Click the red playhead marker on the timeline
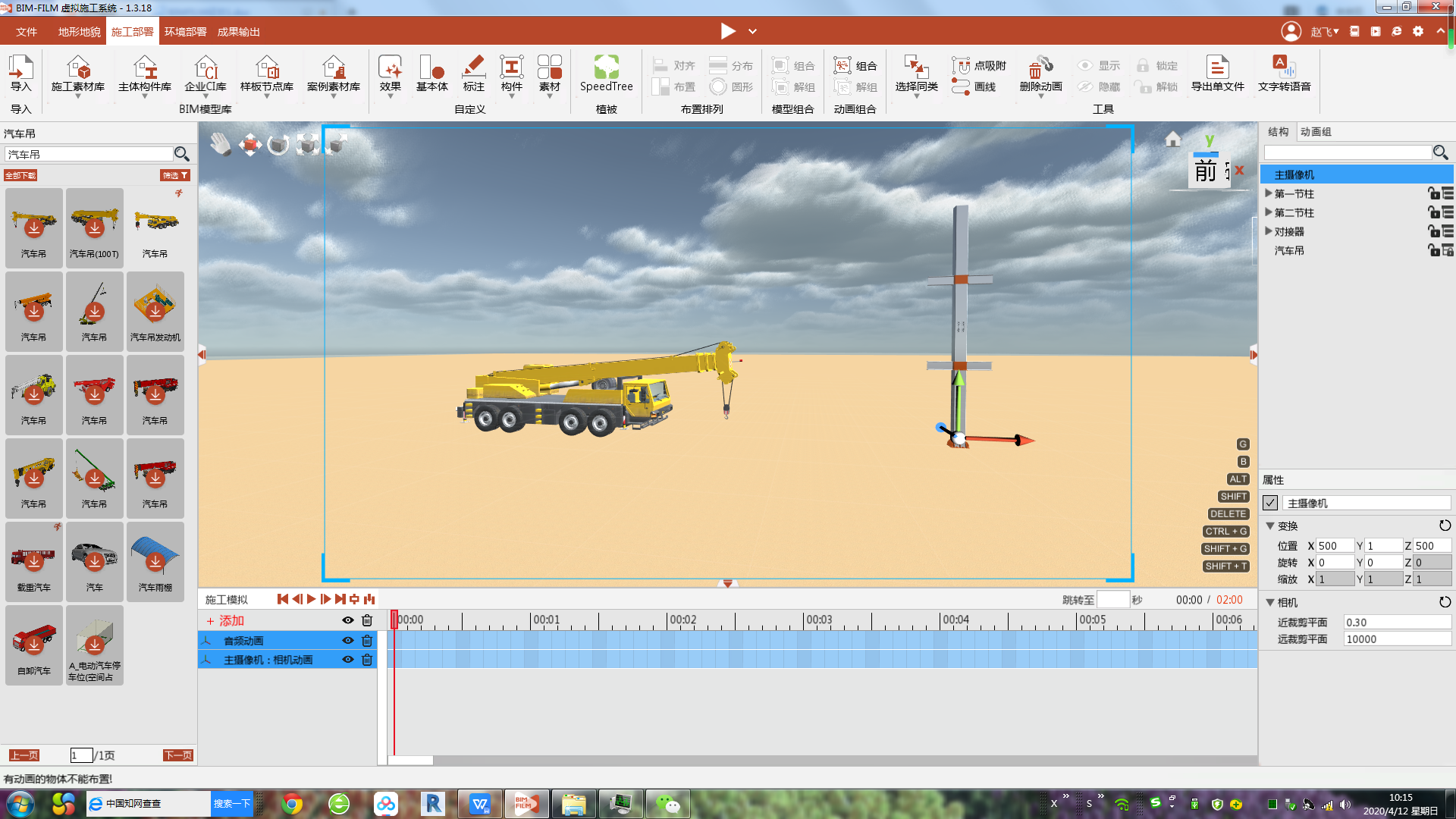Screen dimensions: 1456x819 pyautogui.click(x=394, y=619)
